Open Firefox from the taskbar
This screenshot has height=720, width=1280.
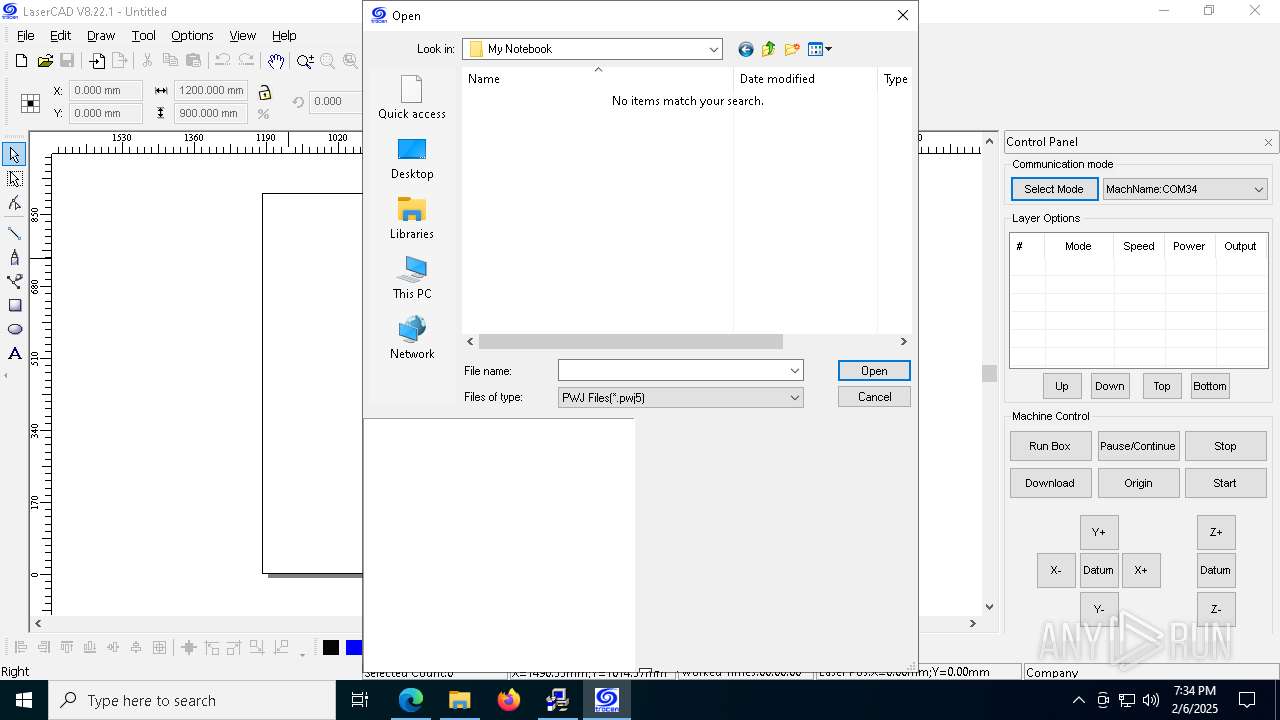tap(509, 700)
